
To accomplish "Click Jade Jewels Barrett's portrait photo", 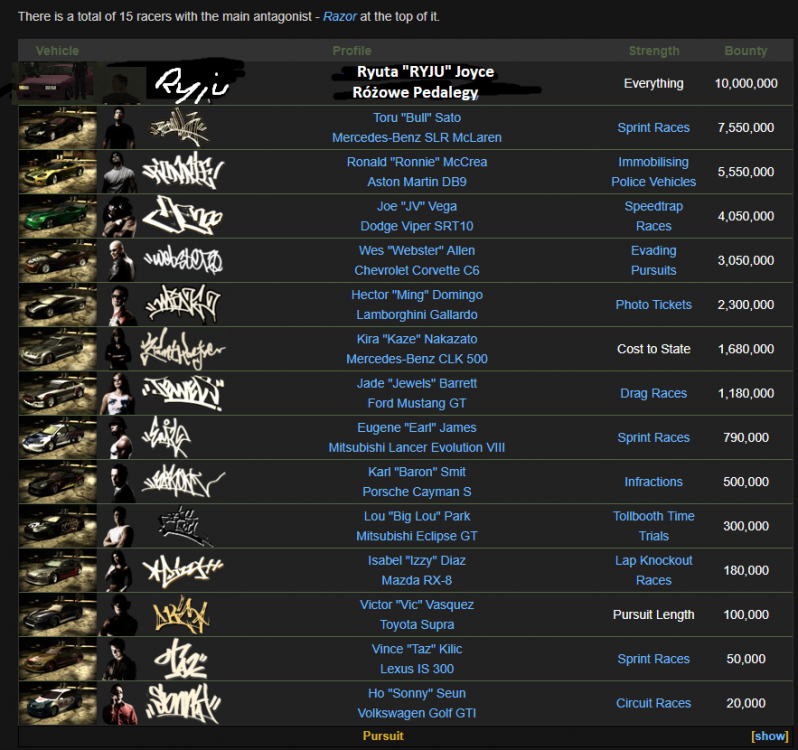I will click(119, 393).
